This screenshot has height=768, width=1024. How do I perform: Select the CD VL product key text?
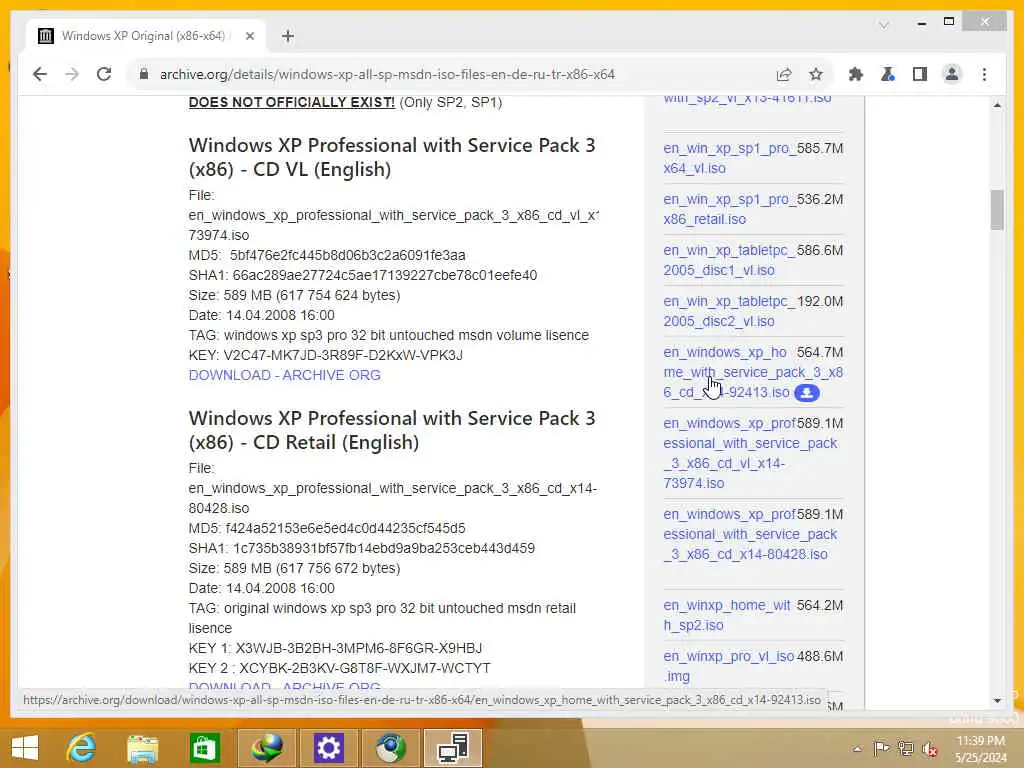click(x=343, y=355)
